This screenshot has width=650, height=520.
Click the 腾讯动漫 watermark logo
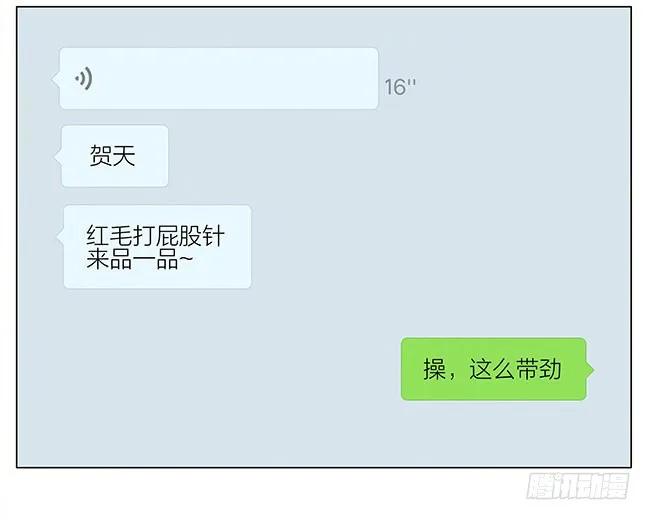(577, 486)
